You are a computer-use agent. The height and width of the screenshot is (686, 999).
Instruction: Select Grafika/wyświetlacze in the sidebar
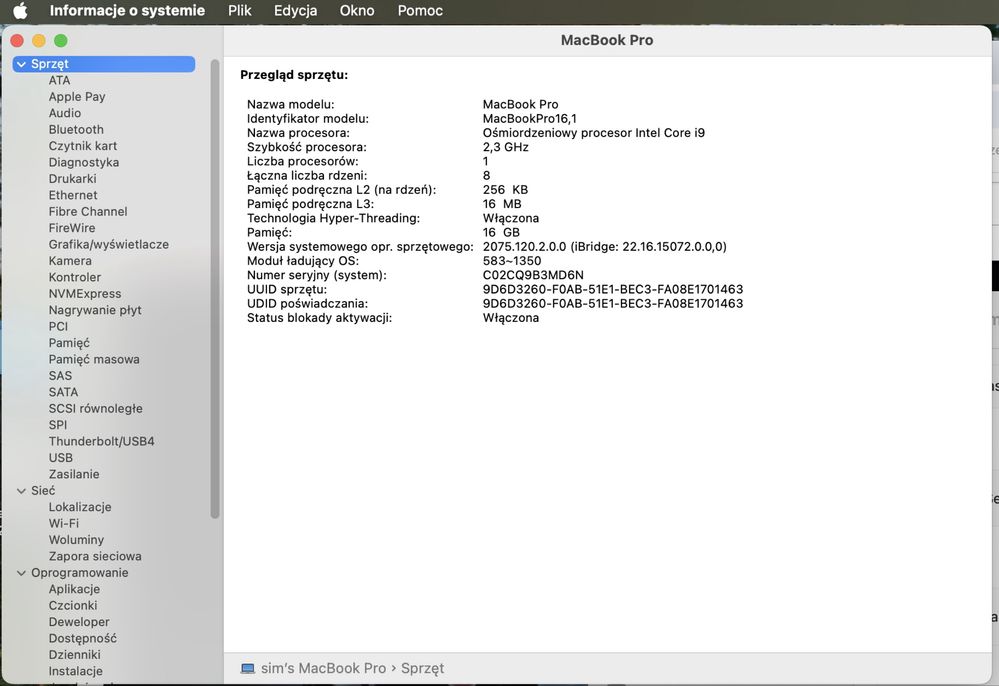[109, 245]
